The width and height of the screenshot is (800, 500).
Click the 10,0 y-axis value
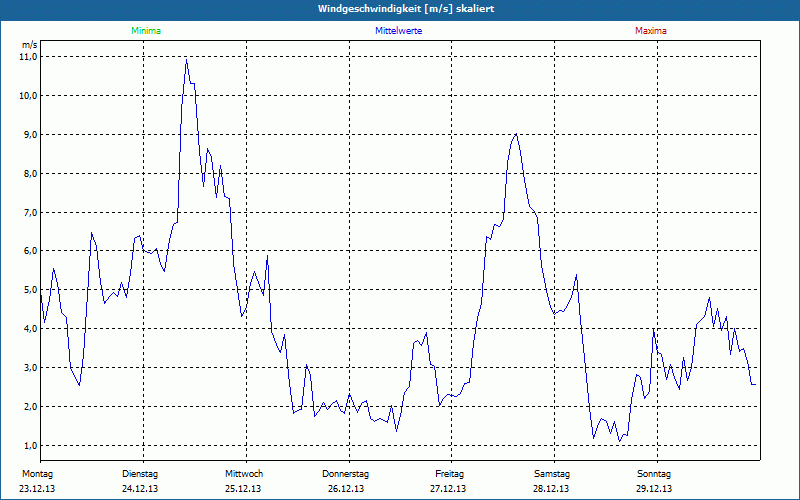tap(29, 95)
